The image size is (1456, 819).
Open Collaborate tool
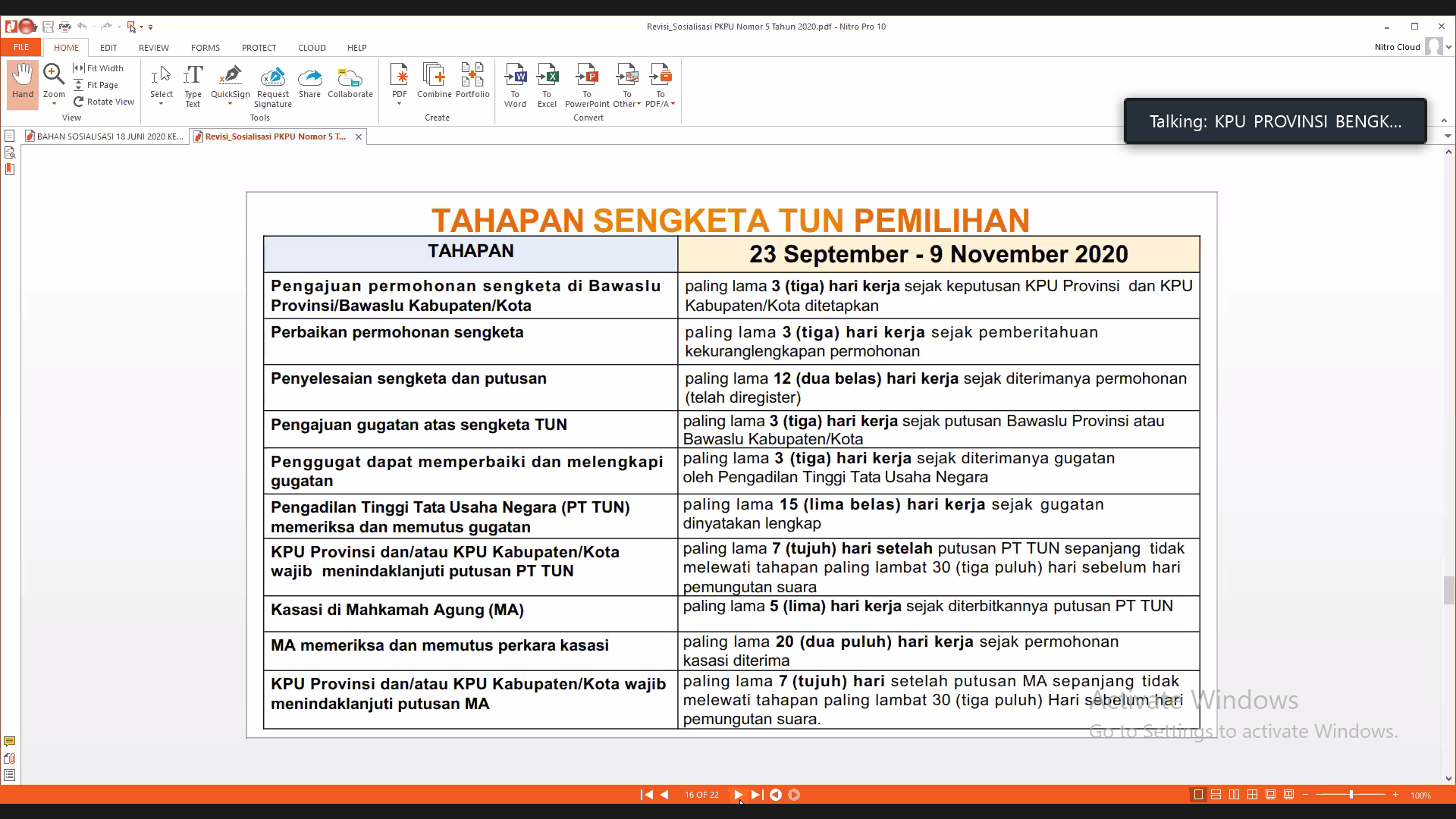(x=350, y=82)
